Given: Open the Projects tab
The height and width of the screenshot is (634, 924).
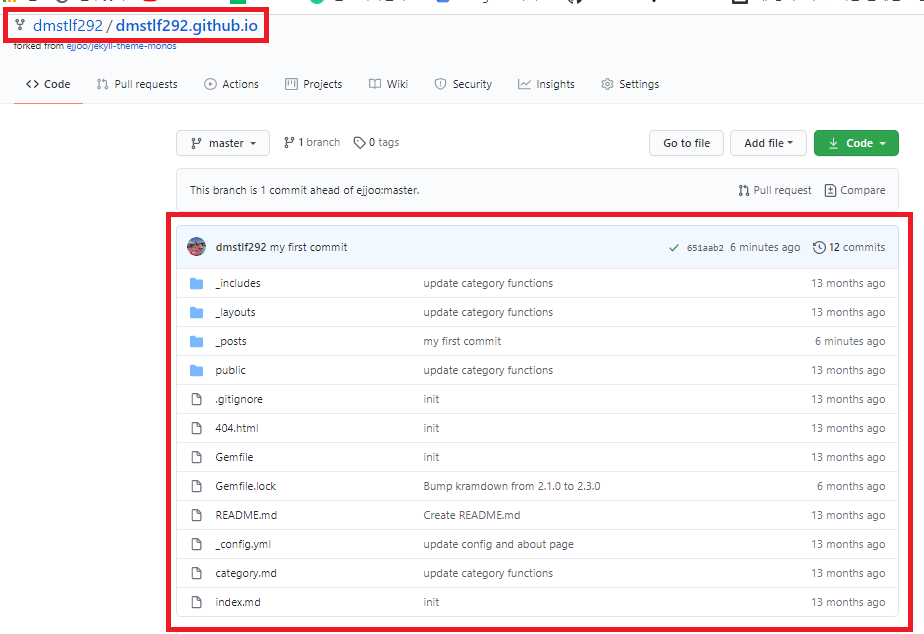Looking at the screenshot, I should click(314, 84).
